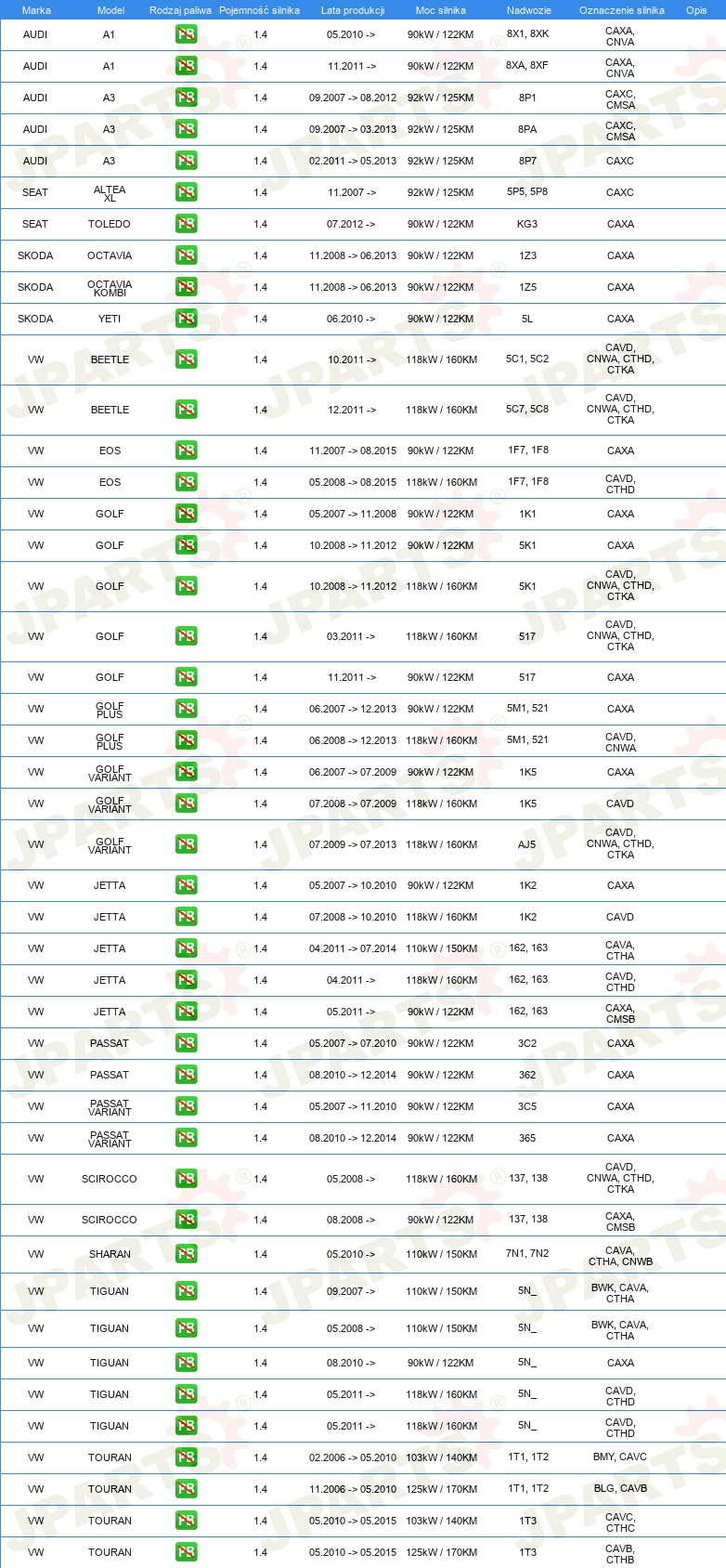
Task: Click SKODA brand cell in YETI row
Action: [35, 319]
